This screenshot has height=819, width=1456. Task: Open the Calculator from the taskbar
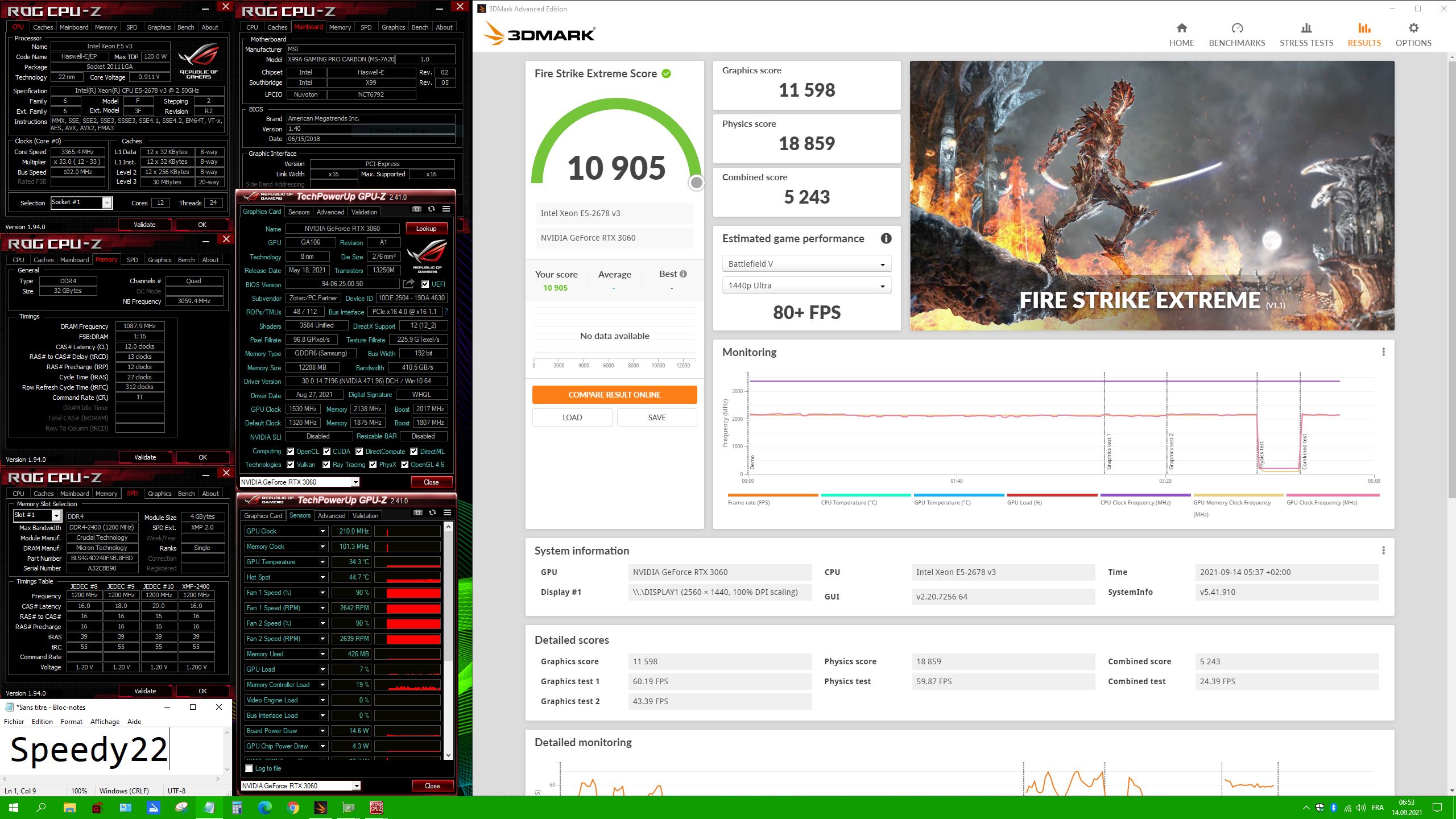(237, 808)
